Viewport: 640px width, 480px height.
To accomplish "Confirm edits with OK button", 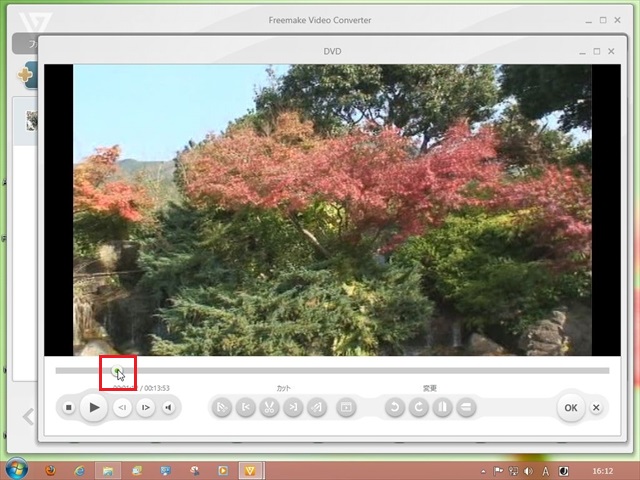I will pyautogui.click(x=570, y=407).
